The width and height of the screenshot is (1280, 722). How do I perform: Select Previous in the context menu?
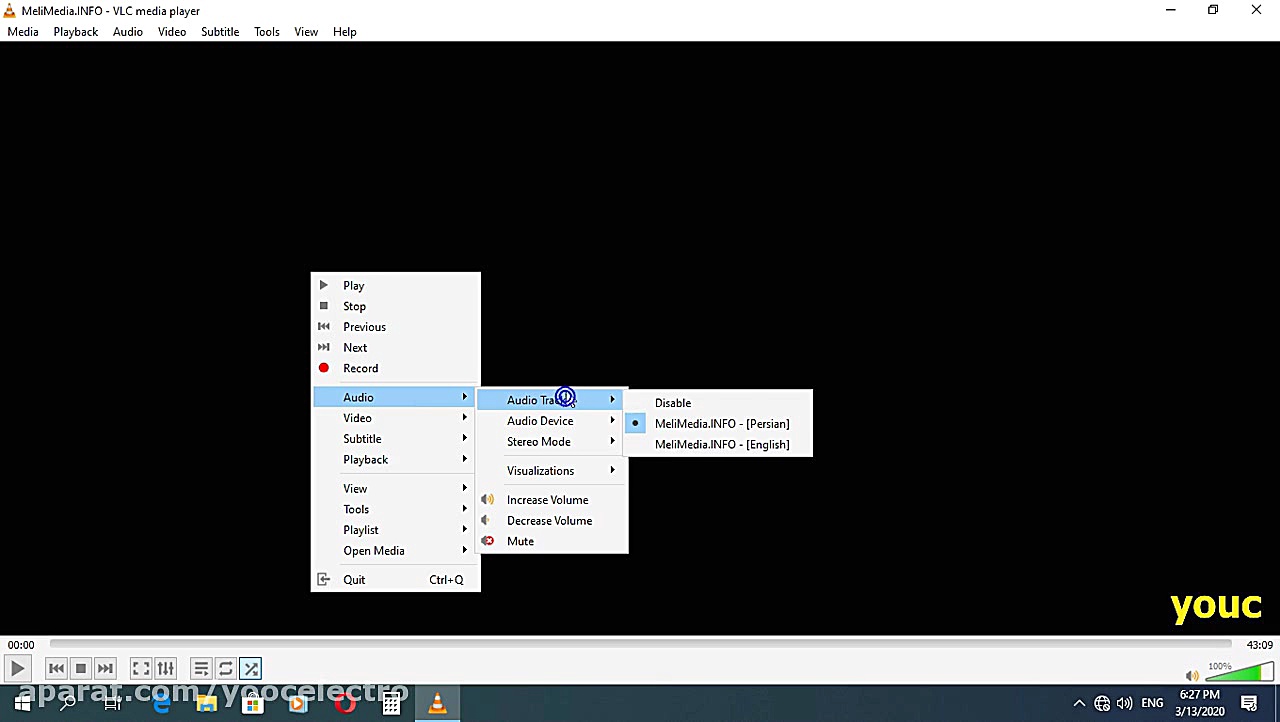(x=396, y=327)
